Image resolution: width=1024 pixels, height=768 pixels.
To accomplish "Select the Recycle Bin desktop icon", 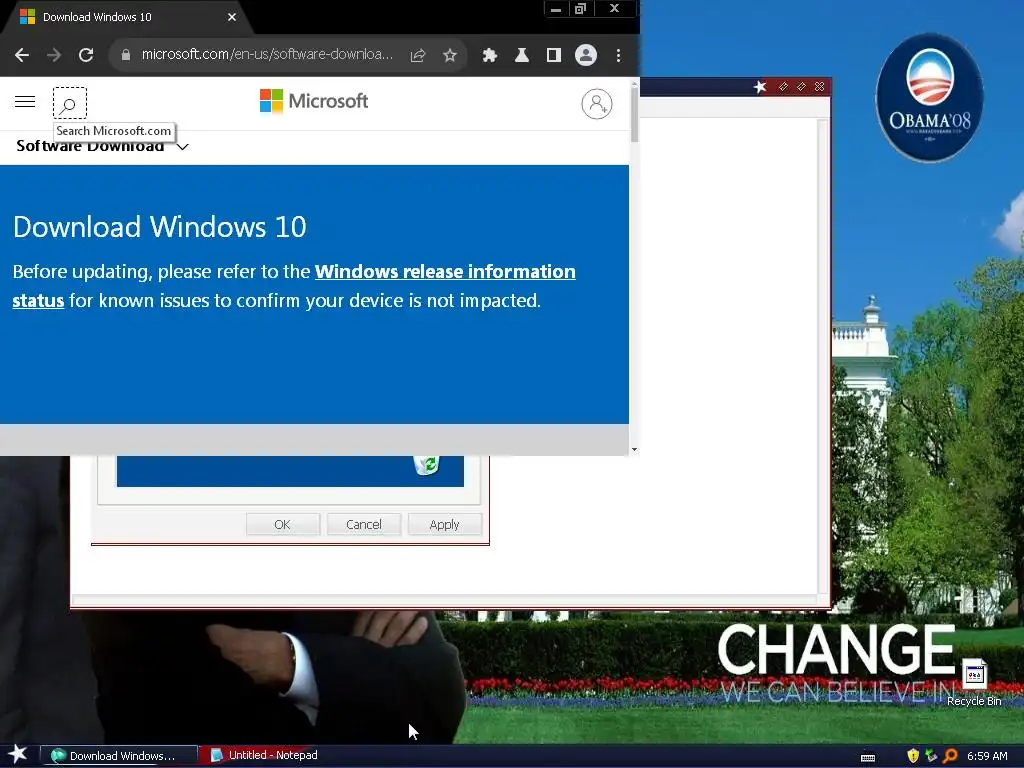I will 974,682.
